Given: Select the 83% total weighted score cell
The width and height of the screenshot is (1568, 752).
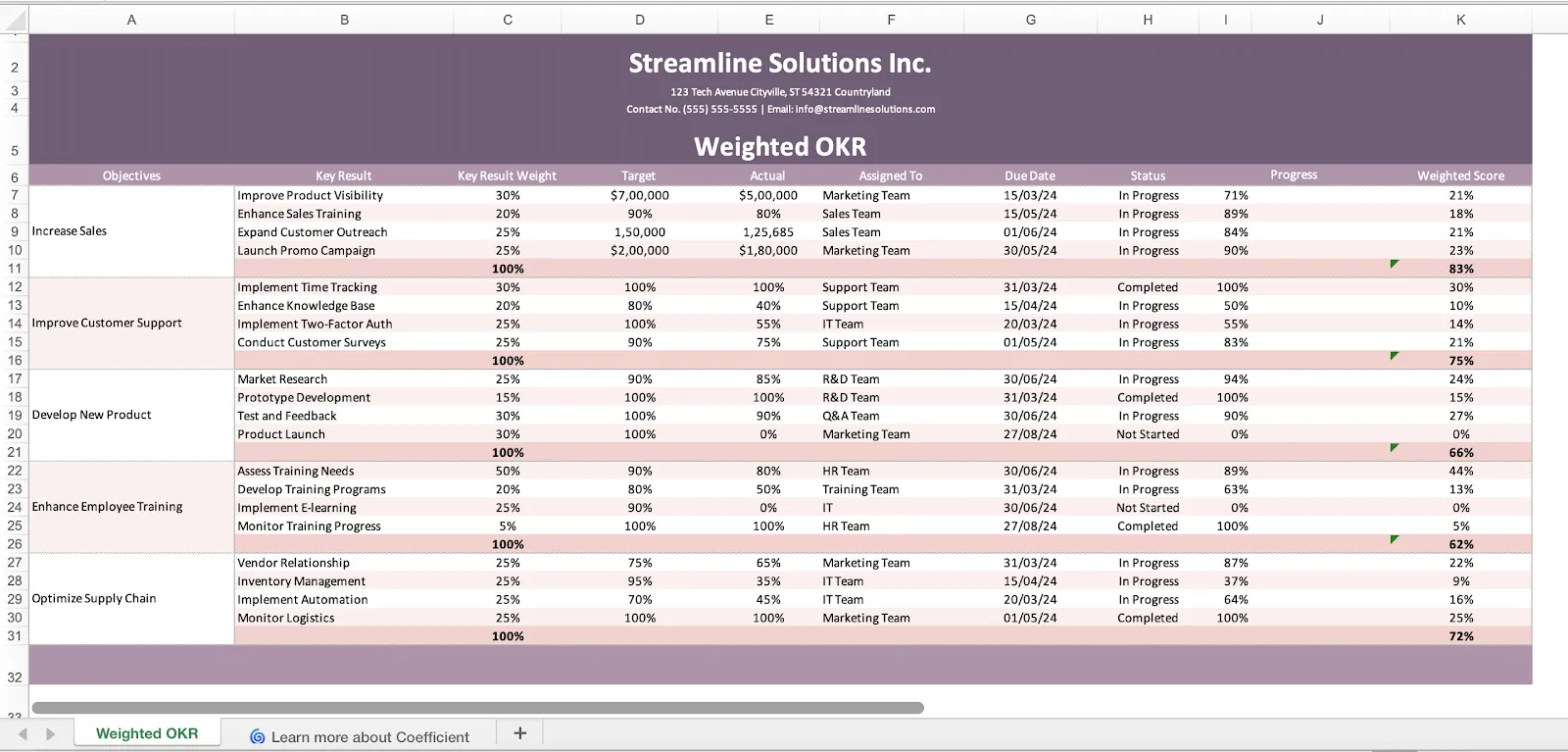Looking at the screenshot, I should (1460, 269).
